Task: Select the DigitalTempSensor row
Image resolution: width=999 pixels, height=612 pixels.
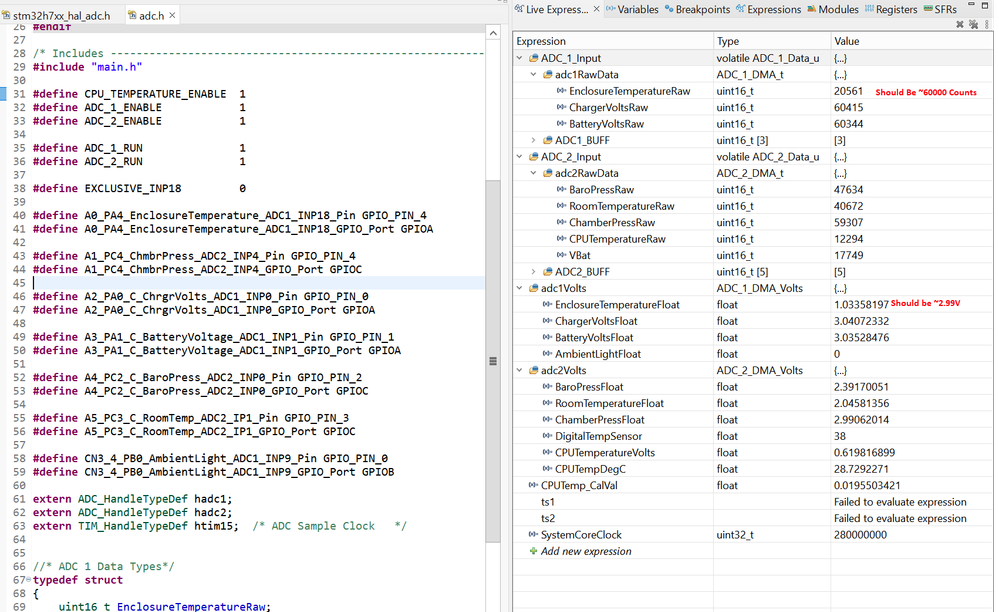Action: (x=752, y=436)
